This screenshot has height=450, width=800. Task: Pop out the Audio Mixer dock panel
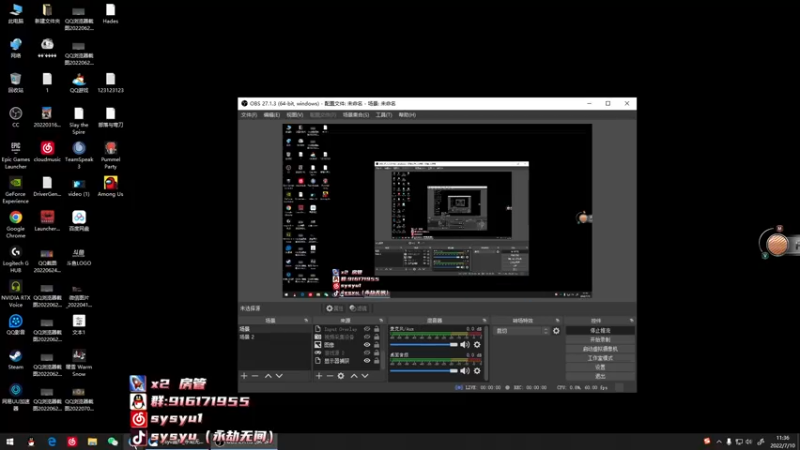(x=485, y=320)
